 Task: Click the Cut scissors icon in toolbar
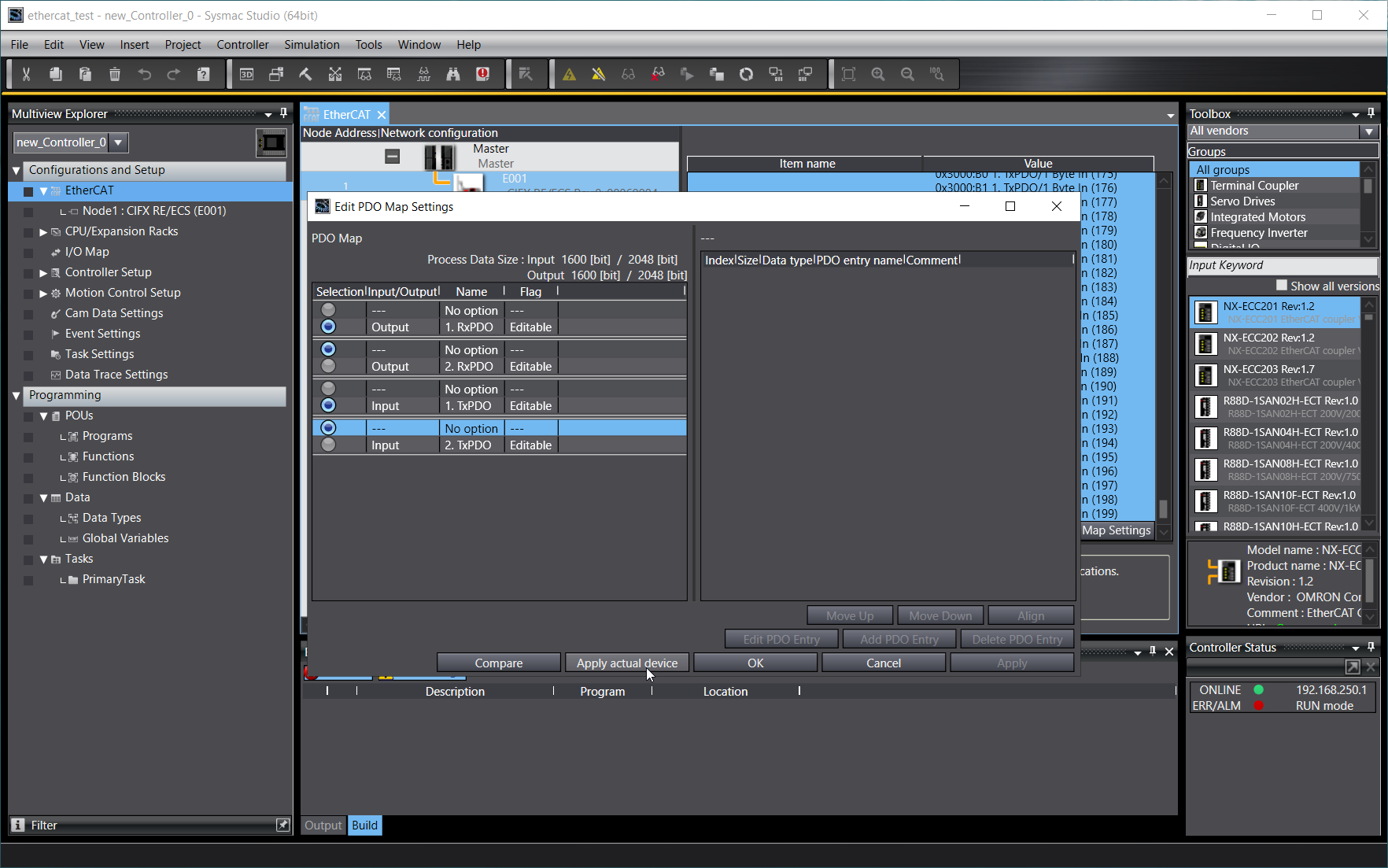tap(26, 74)
